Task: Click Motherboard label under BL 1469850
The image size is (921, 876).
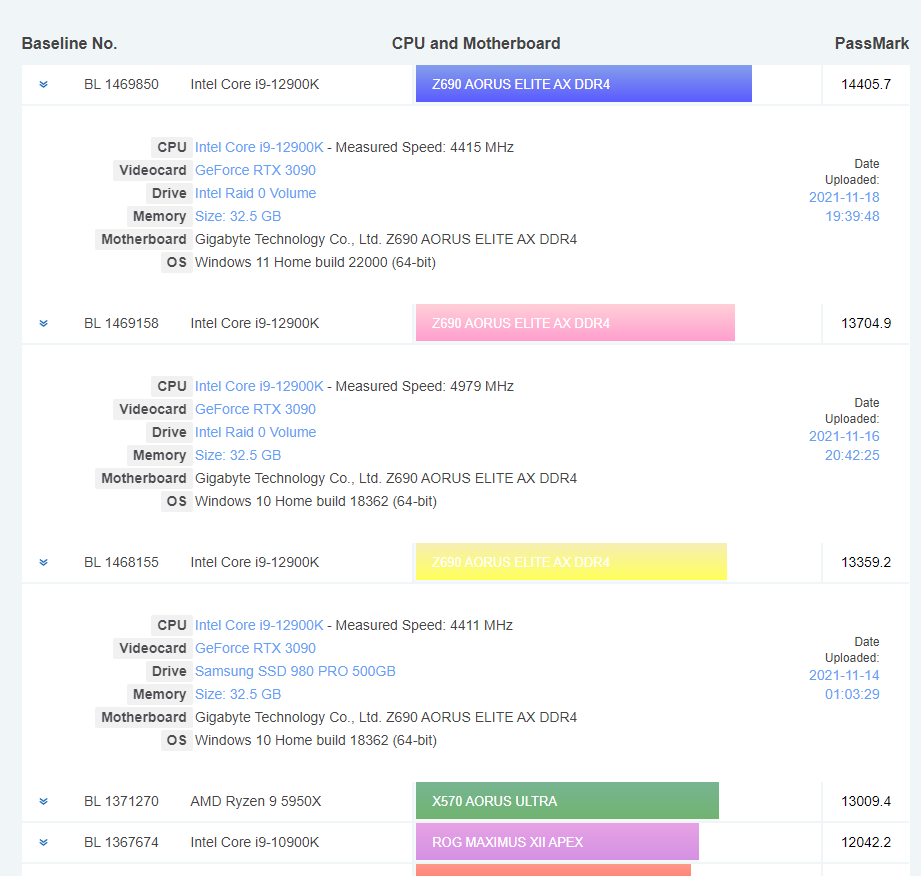Action: point(143,239)
